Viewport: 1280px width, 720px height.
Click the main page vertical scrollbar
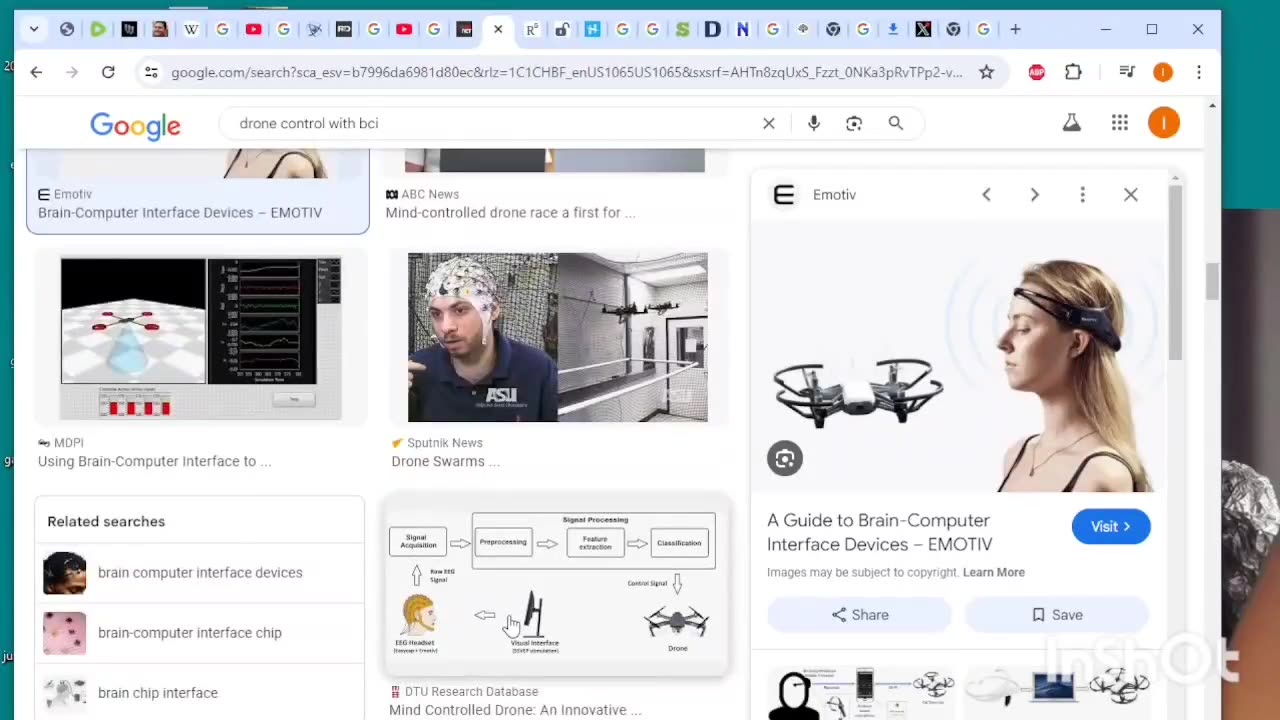click(x=1213, y=280)
